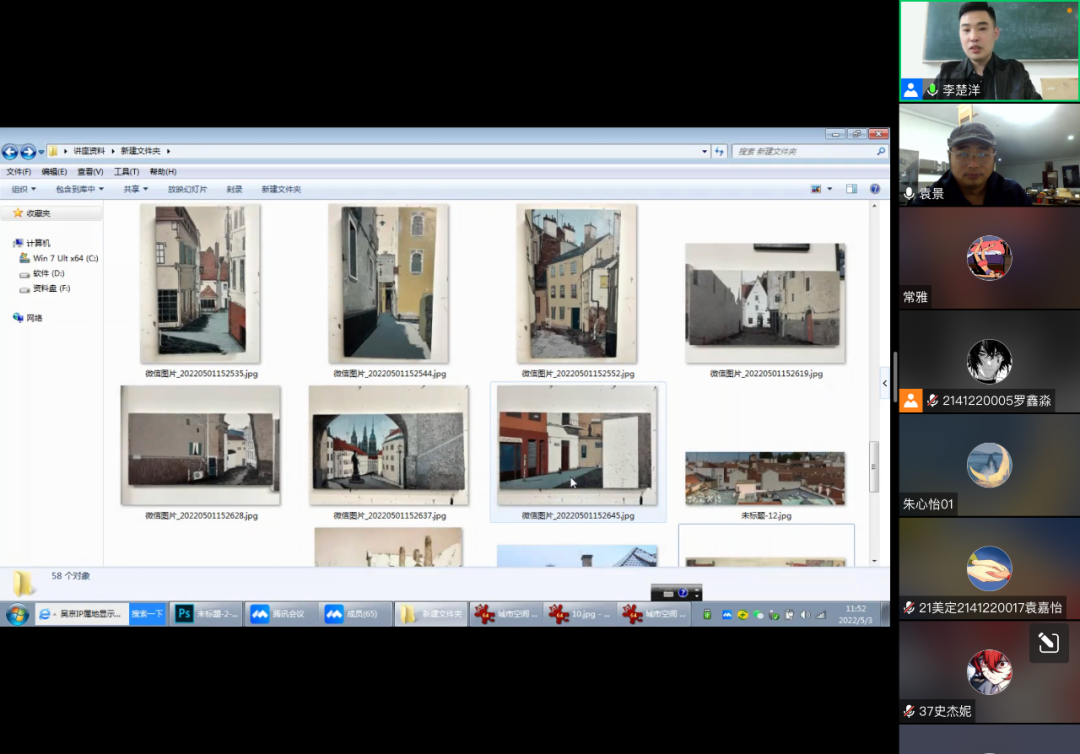Open Tencent Meeting 腾讯会议 taskbar button
1080x754 pixels.
280,614
